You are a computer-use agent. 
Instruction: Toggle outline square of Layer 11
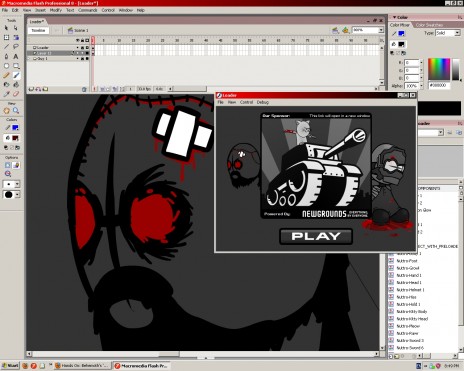(87, 53)
